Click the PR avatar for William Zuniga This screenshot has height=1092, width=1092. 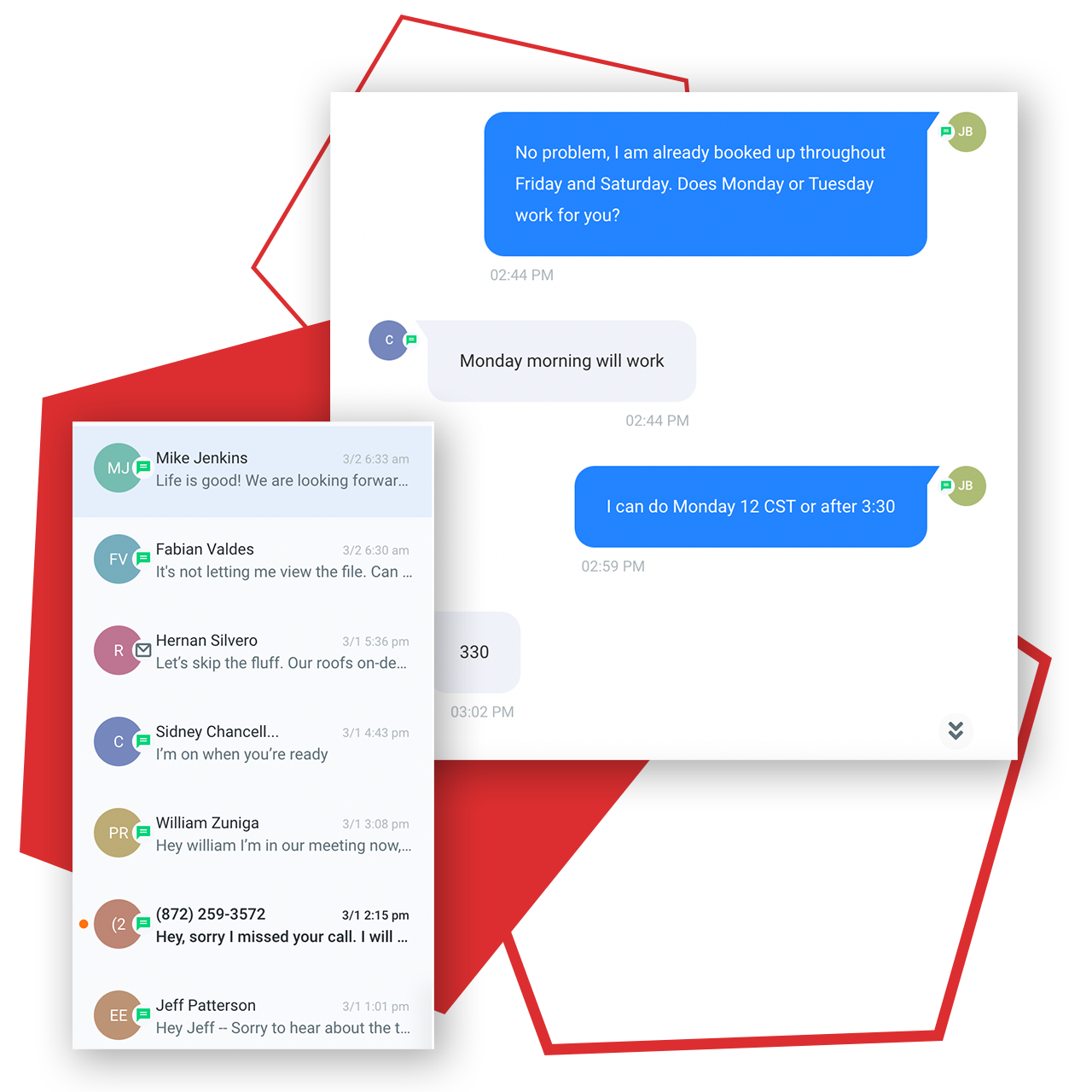pos(118,833)
